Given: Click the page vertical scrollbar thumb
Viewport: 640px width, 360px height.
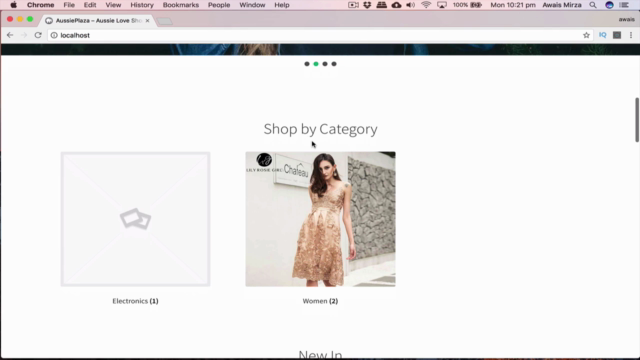Looking at the screenshot, I should [637, 120].
